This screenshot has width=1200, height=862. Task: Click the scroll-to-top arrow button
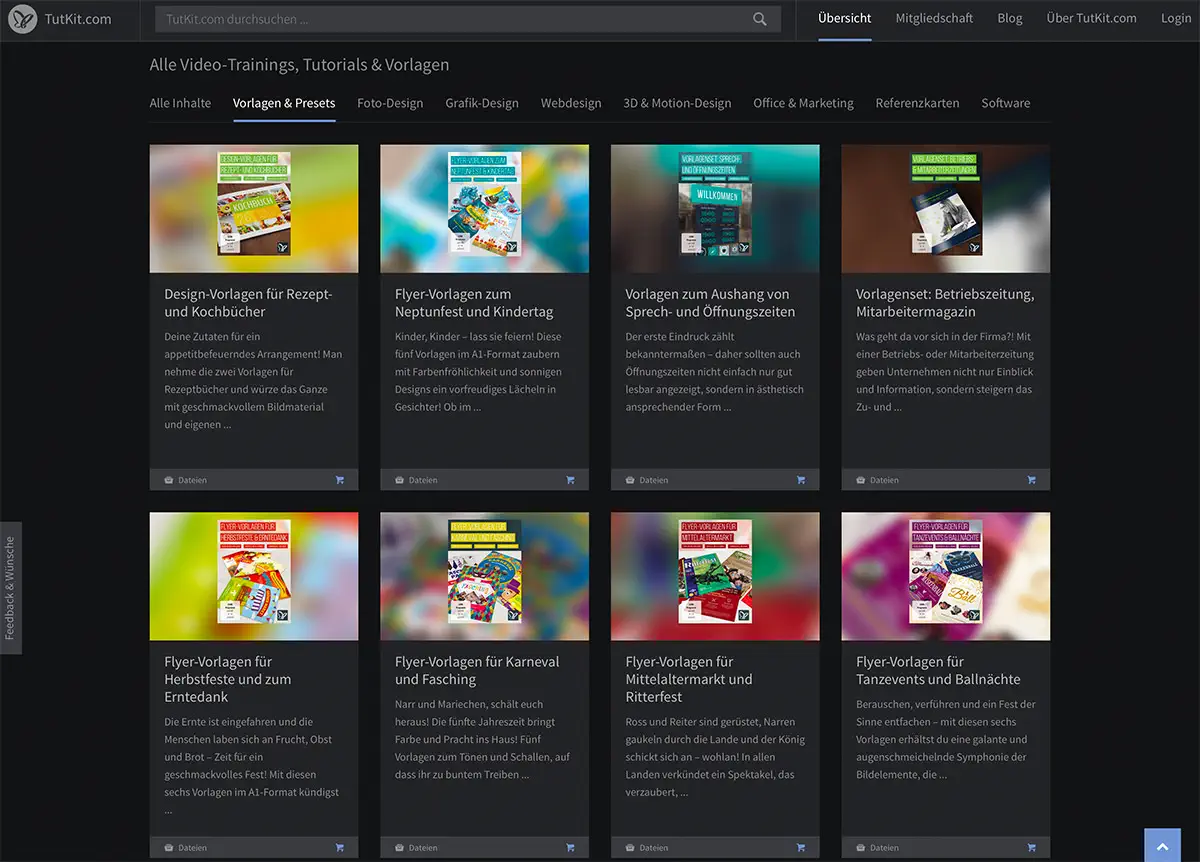tap(1162, 846)
